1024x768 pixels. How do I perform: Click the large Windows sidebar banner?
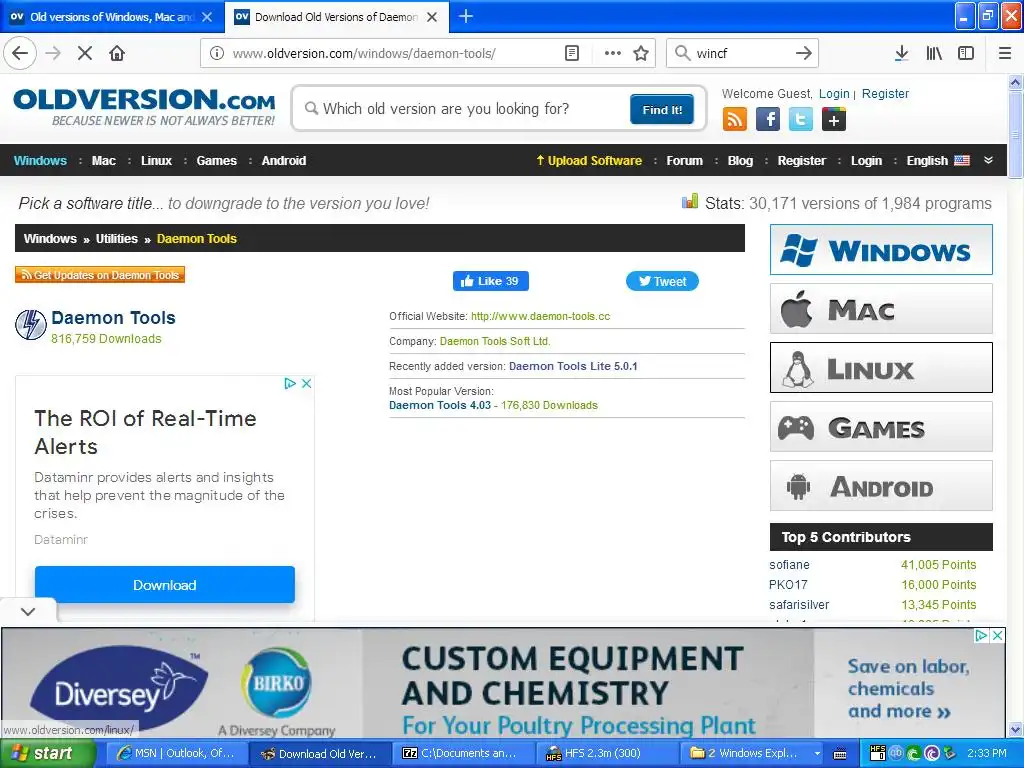881,249
